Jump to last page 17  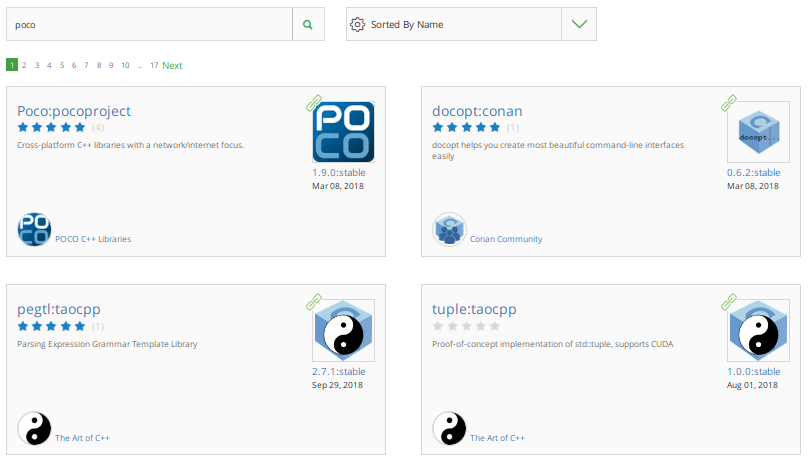[x=154, y=65]
